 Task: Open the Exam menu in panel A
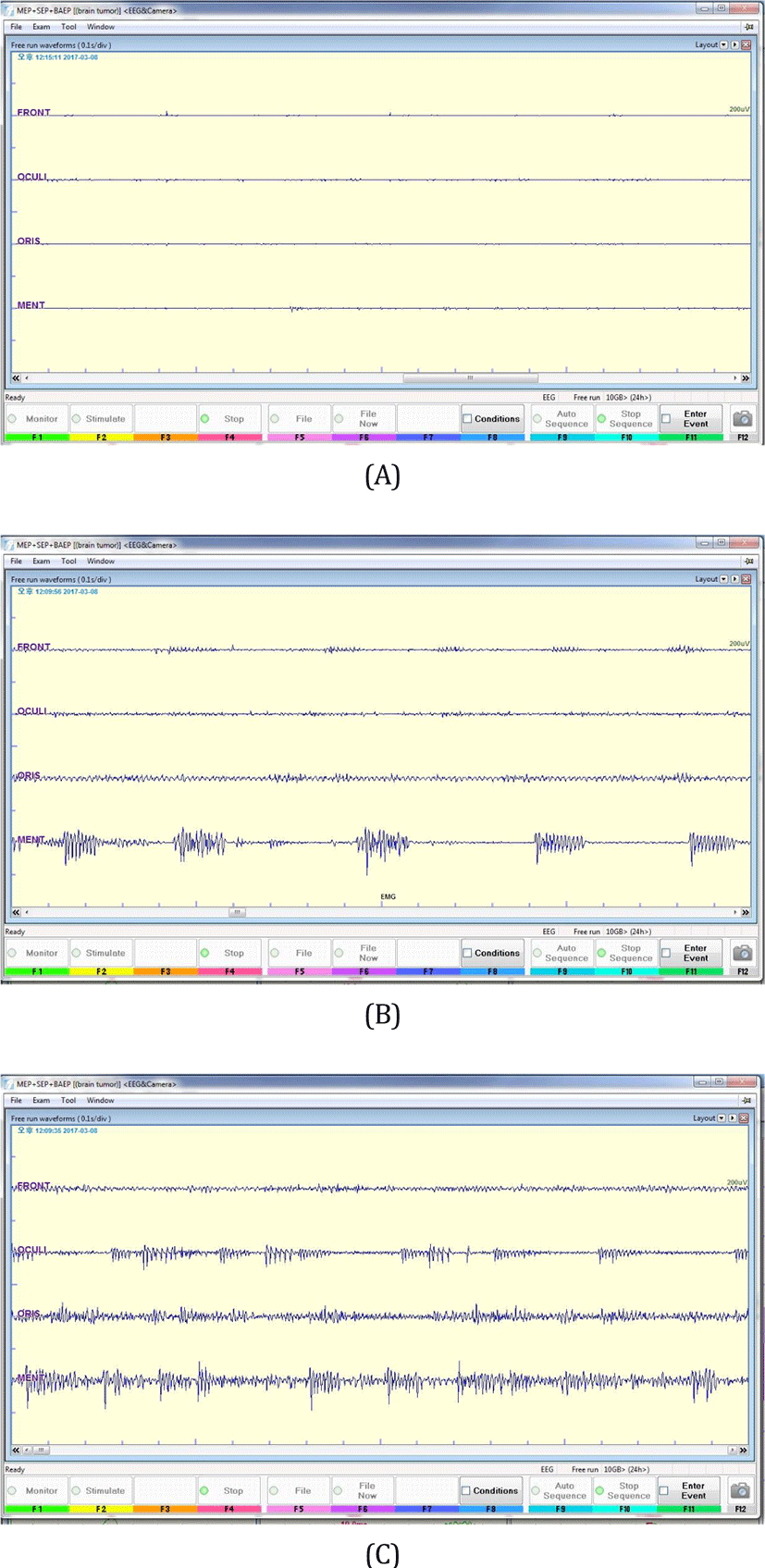(x=42, y=27)
